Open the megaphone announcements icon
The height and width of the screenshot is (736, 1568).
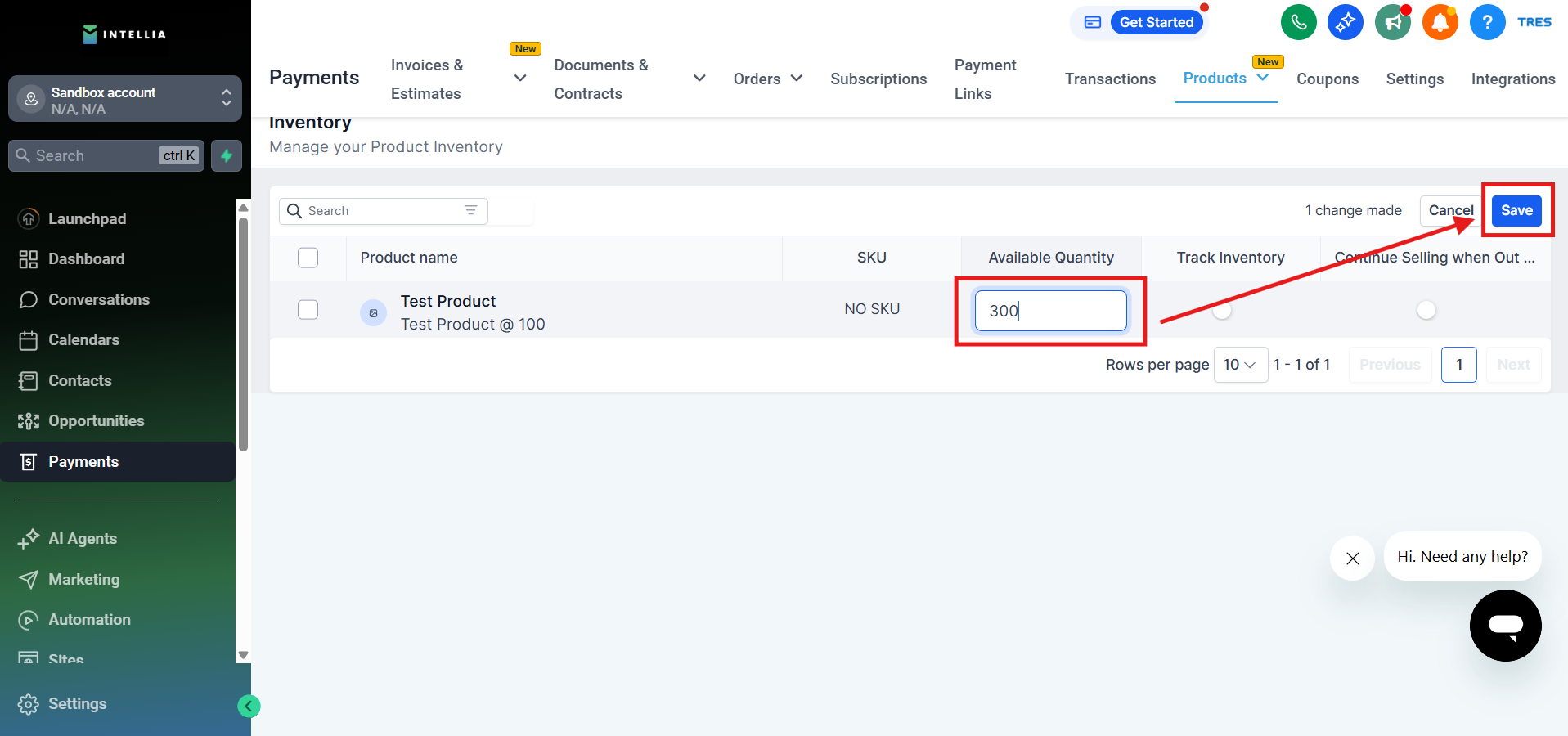coord(1392,22)
